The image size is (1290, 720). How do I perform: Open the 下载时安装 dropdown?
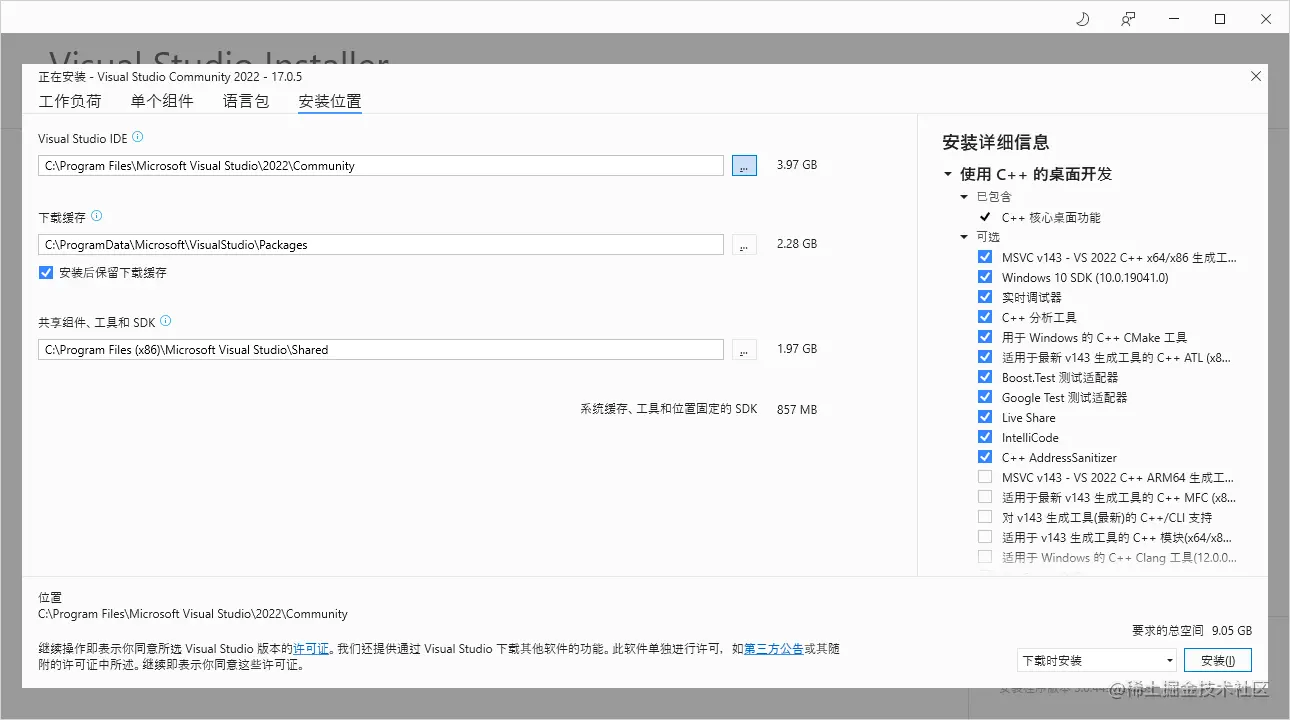[x=1096, y=660]
